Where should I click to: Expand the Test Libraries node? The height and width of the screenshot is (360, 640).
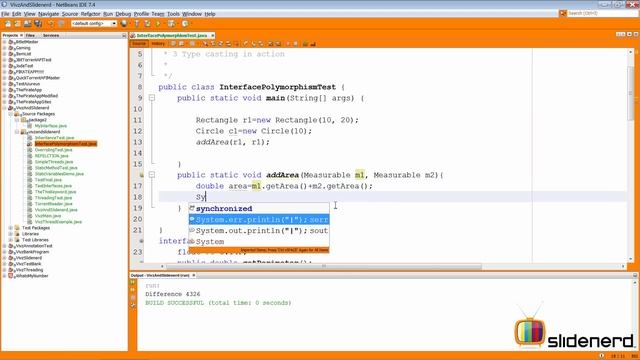coord(11,240)
